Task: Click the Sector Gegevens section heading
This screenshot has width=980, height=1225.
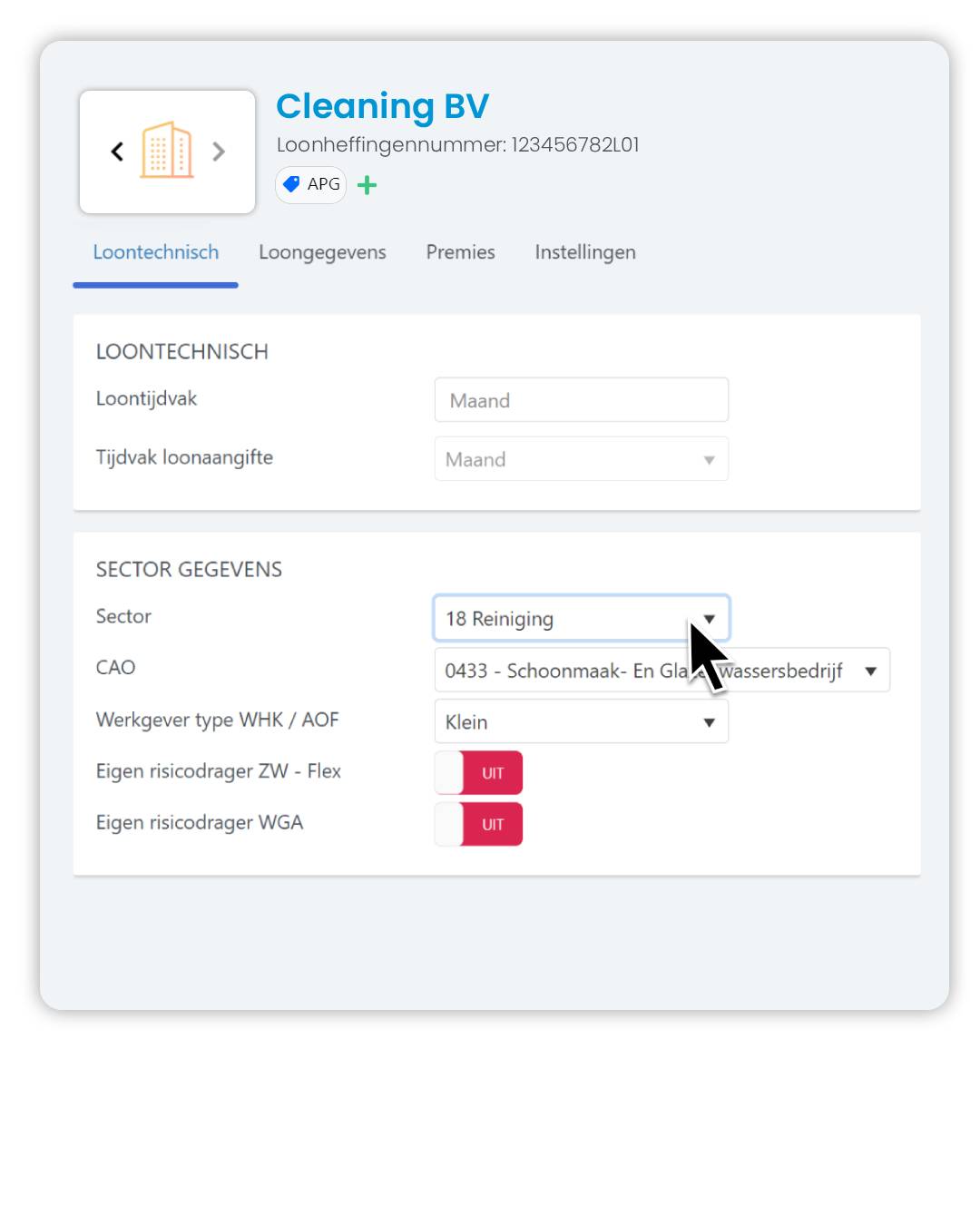Action: [189, 570]
